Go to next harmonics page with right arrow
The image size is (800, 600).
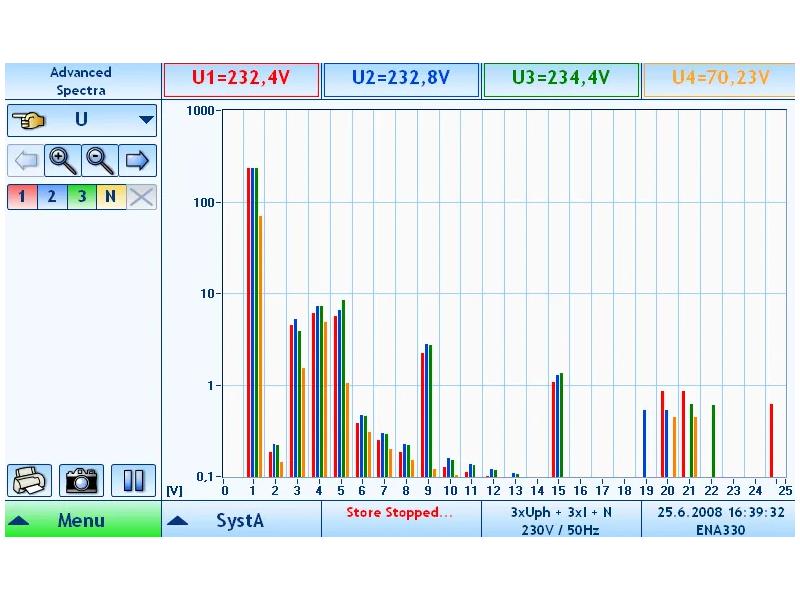pyautogui.click(x=137, y=160)
